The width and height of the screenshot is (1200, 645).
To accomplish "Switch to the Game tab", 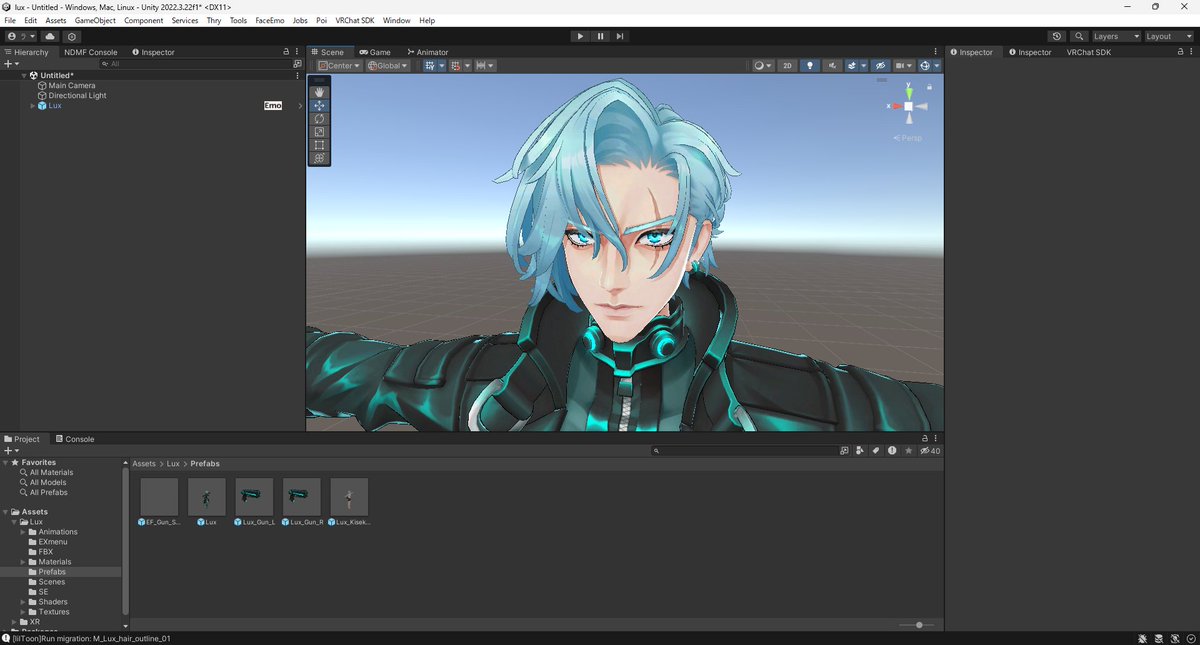I will (x=375, y=52).
